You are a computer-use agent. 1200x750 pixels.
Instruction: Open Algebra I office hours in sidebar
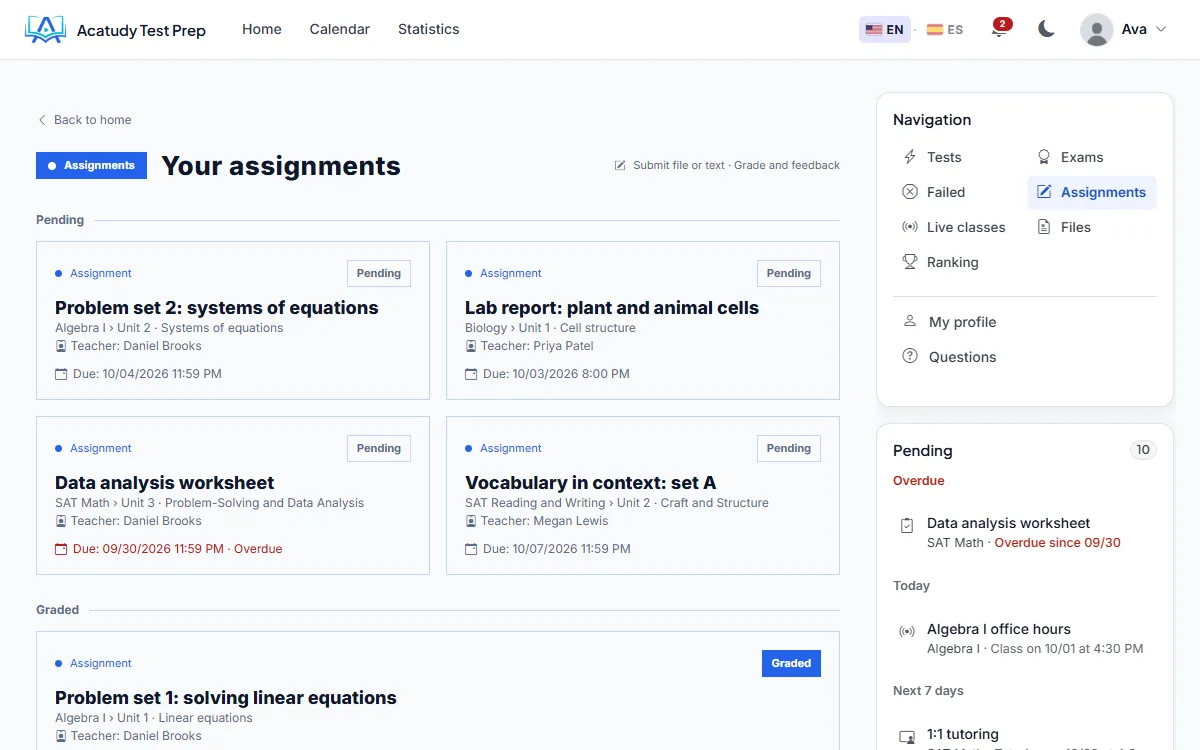pyautogui.click(x=999, y=629)
